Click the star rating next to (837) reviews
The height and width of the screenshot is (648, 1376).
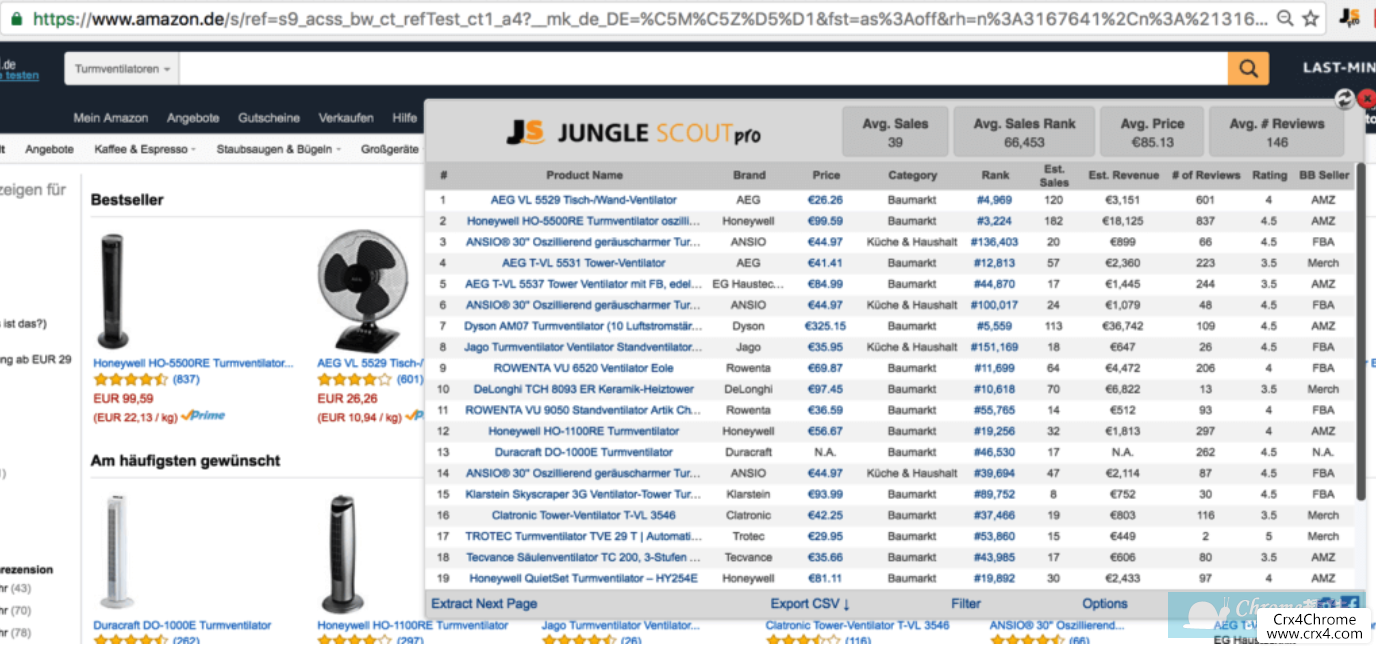click(131, 380)
